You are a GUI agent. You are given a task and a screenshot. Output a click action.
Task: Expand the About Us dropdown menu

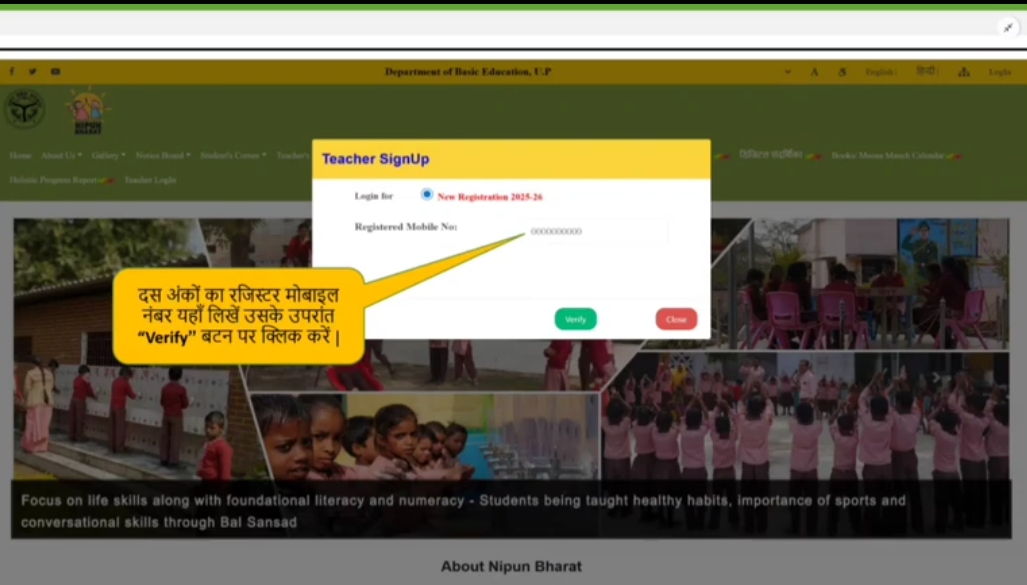[60, 155]
